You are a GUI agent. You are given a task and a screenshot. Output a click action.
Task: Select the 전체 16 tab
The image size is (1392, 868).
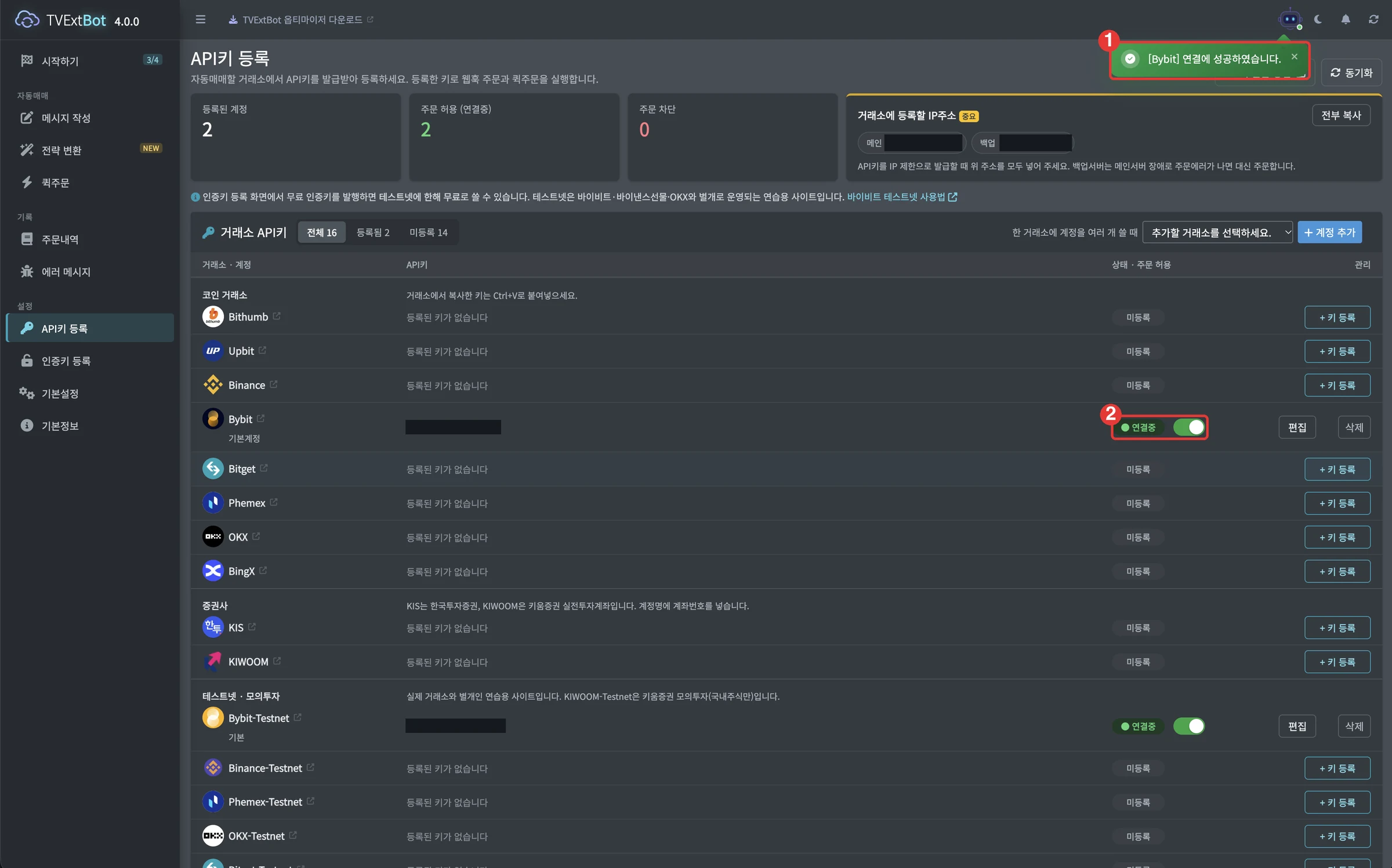point(322,233)
